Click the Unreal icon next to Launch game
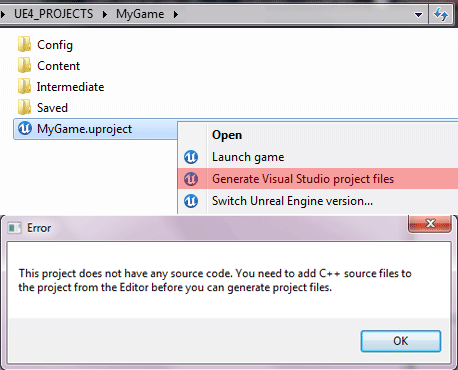 click(x=191, y=157)
